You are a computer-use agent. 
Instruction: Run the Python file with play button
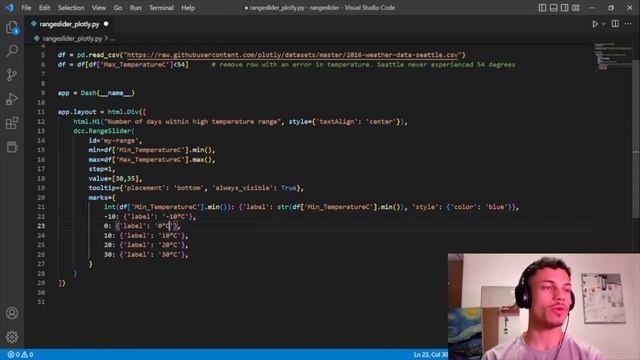pyautogui.click(x=595, y=24)
